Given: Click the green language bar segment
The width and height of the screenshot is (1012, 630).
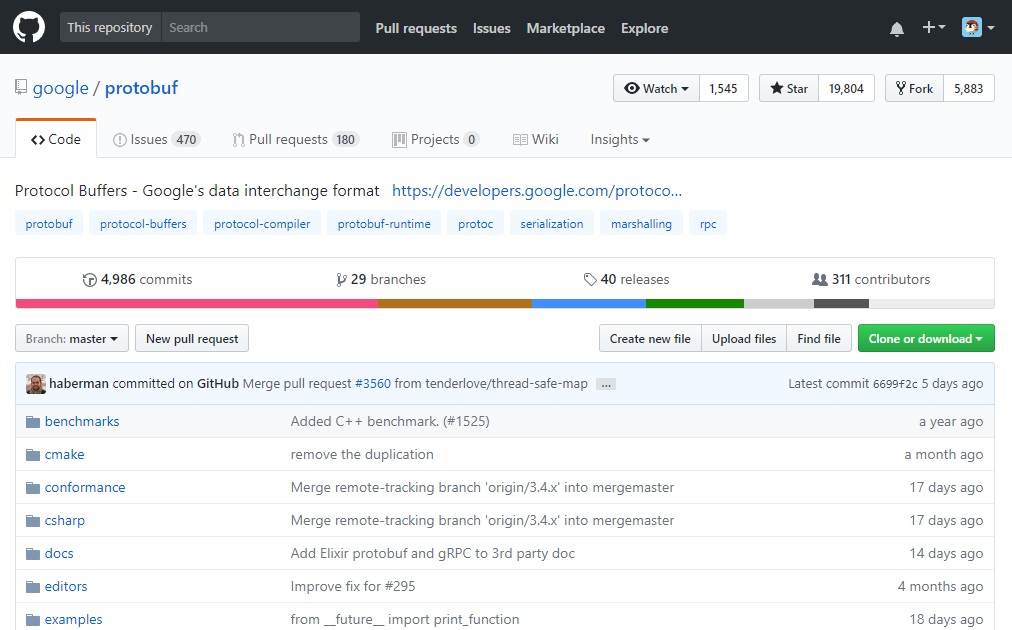Looking at the screenshot, I should (x=695, y=303).
